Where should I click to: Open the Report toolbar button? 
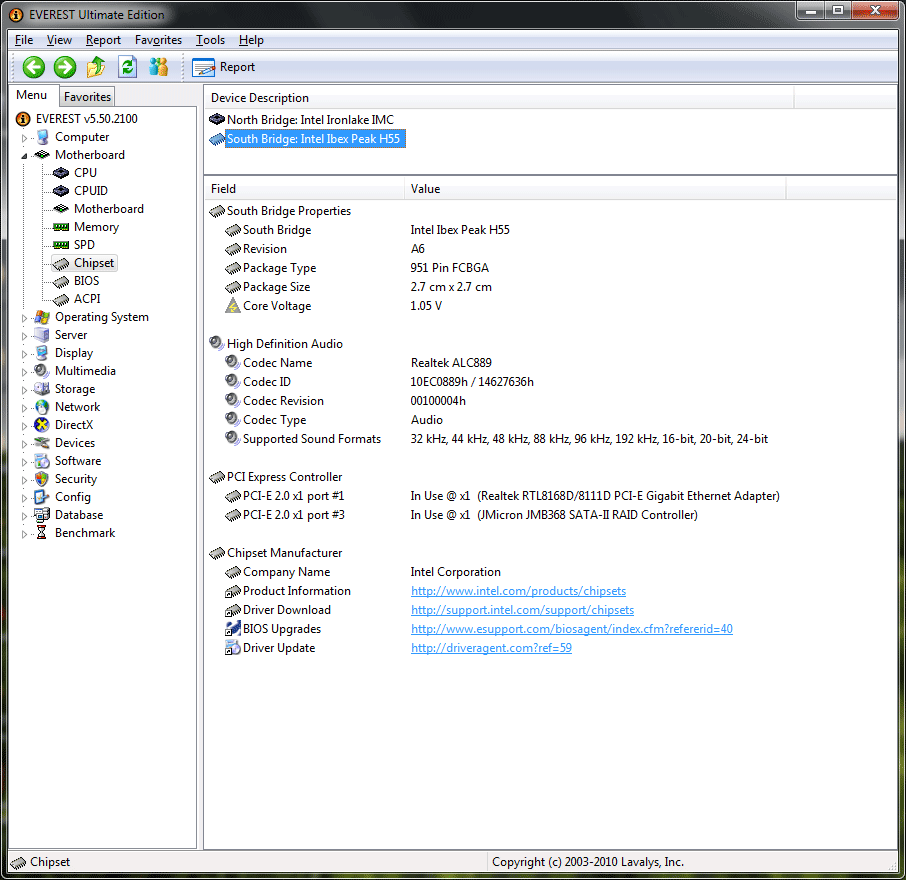[x=224, y=67]
